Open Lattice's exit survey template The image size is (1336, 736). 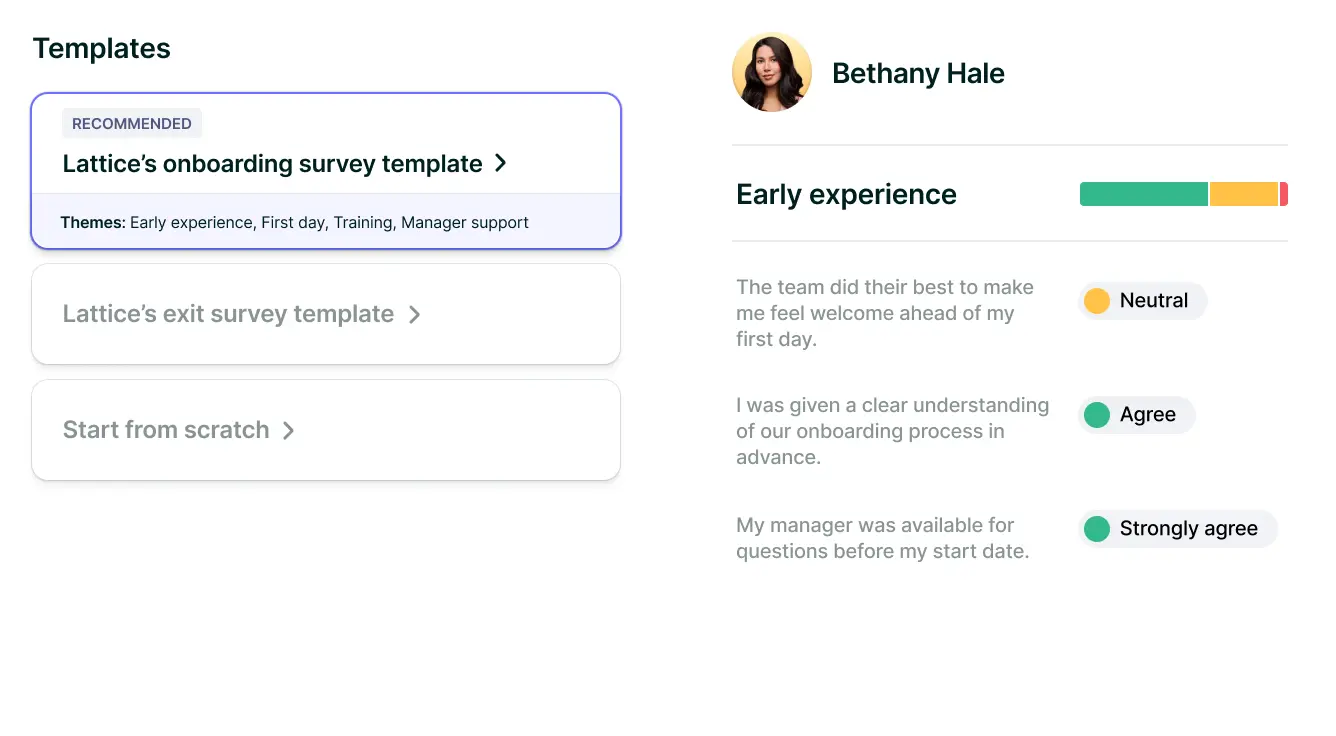tap(228, 314)
